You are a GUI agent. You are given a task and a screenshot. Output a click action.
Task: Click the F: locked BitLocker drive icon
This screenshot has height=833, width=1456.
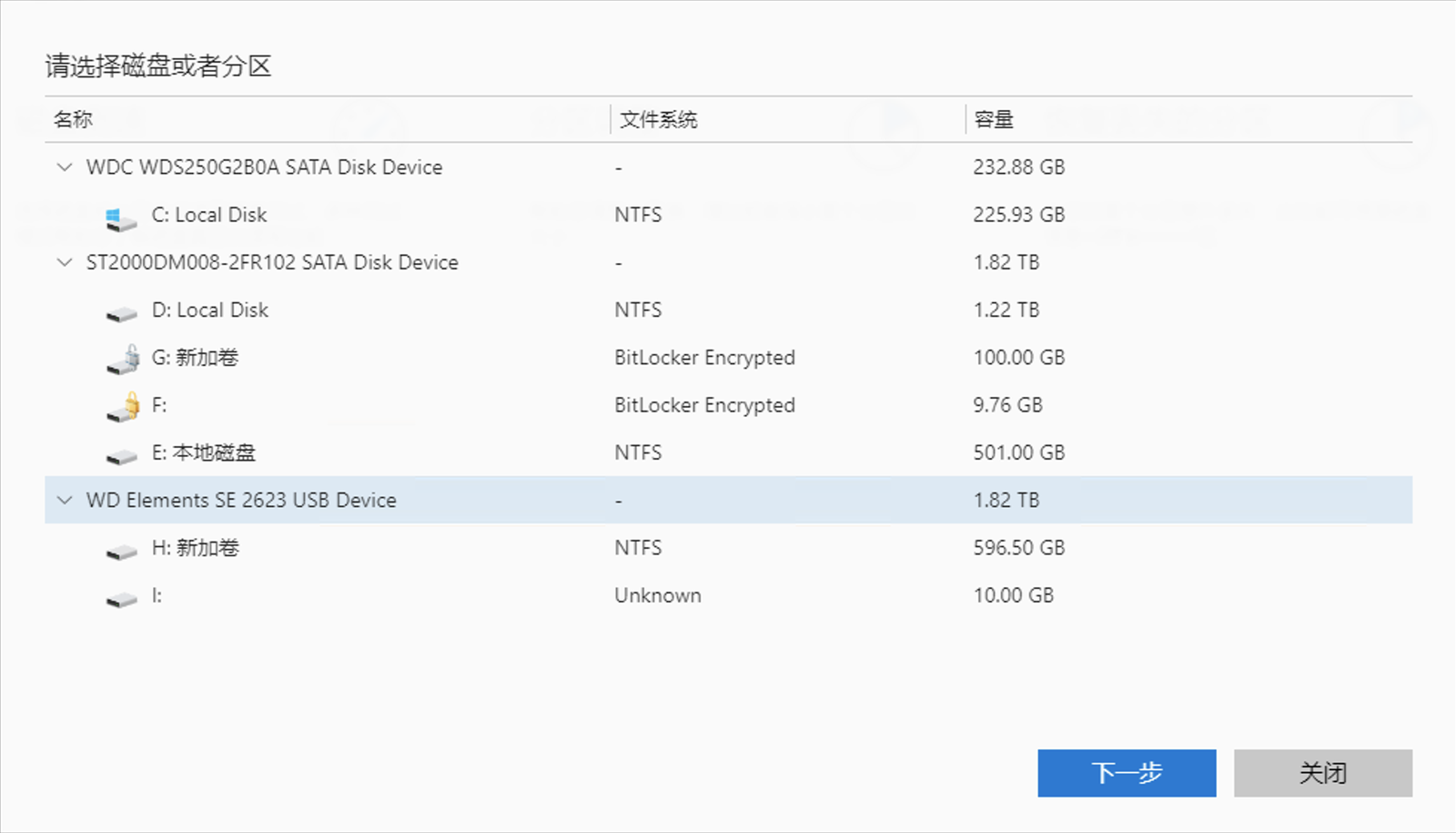[x=123, y=407]
